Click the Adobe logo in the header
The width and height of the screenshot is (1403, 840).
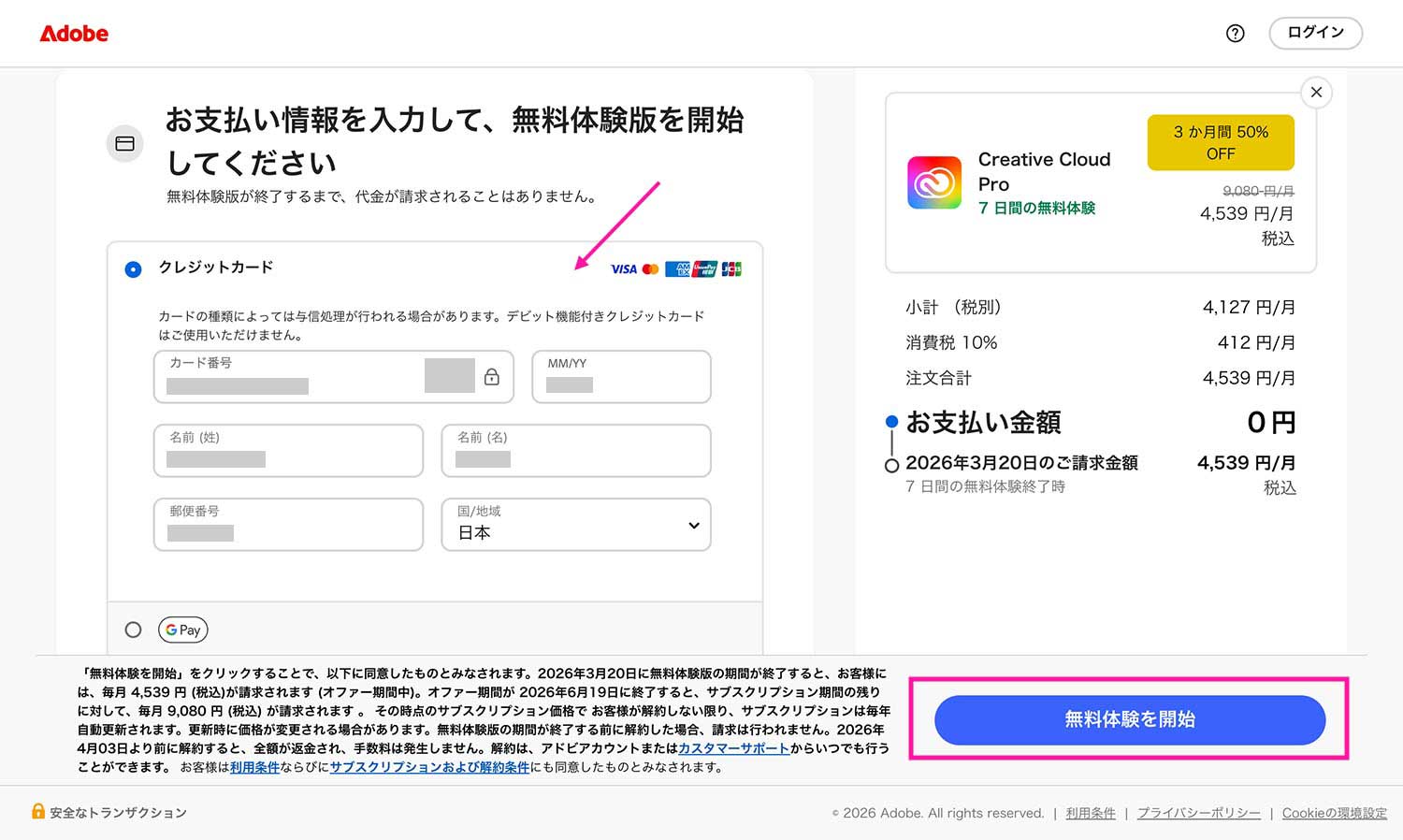(x=74, y=34)
